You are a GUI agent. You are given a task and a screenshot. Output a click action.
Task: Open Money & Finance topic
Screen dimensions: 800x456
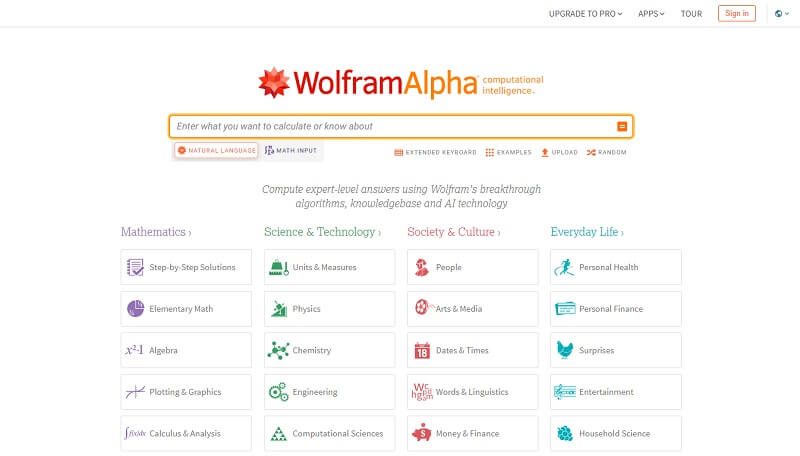pos(472,433)
